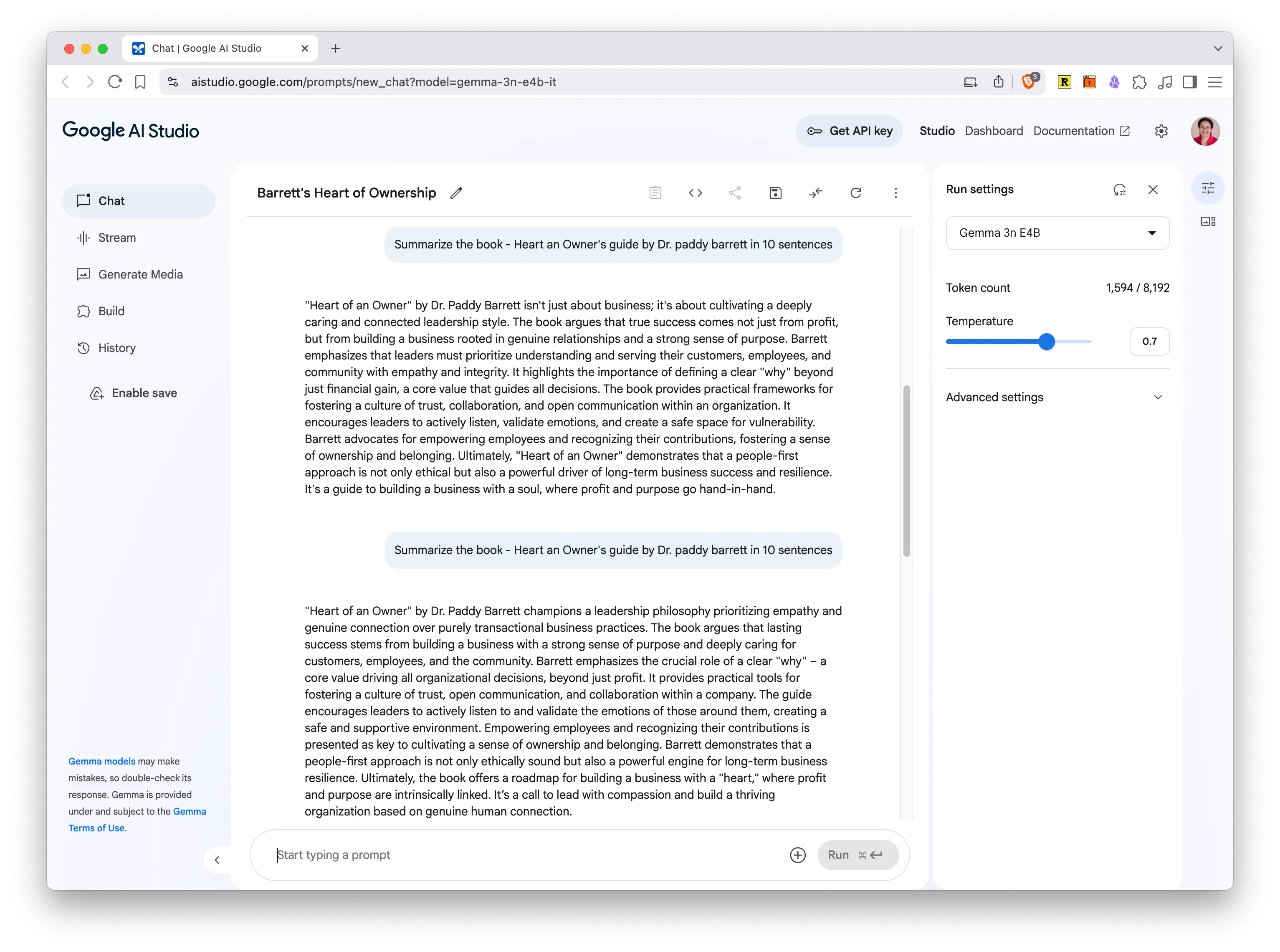1280x952 pixels.
Task: Open the Dashboard tab in header
Action: click(x=994, y=131)
